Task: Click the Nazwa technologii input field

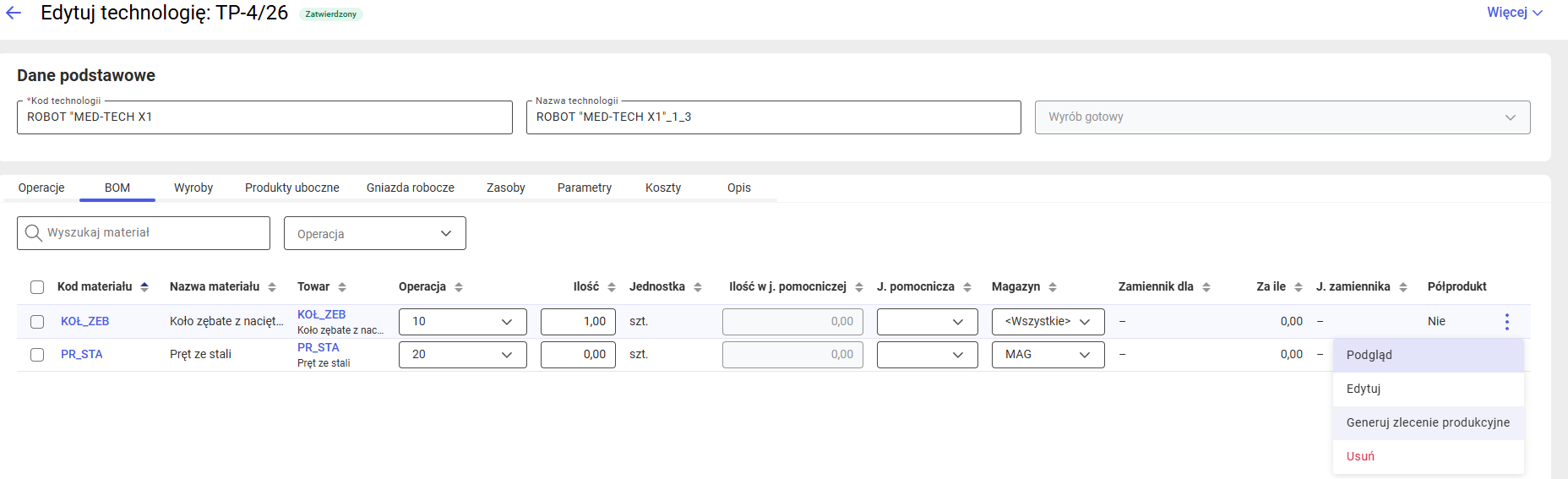Action: point(774,117)
